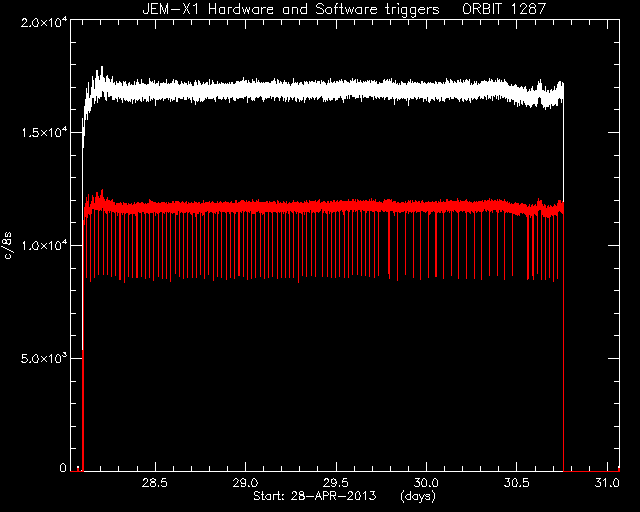Click the (days) unit label
Viewport: 640px width, 512px height.
pyautogui.click(x=418, y=497)
